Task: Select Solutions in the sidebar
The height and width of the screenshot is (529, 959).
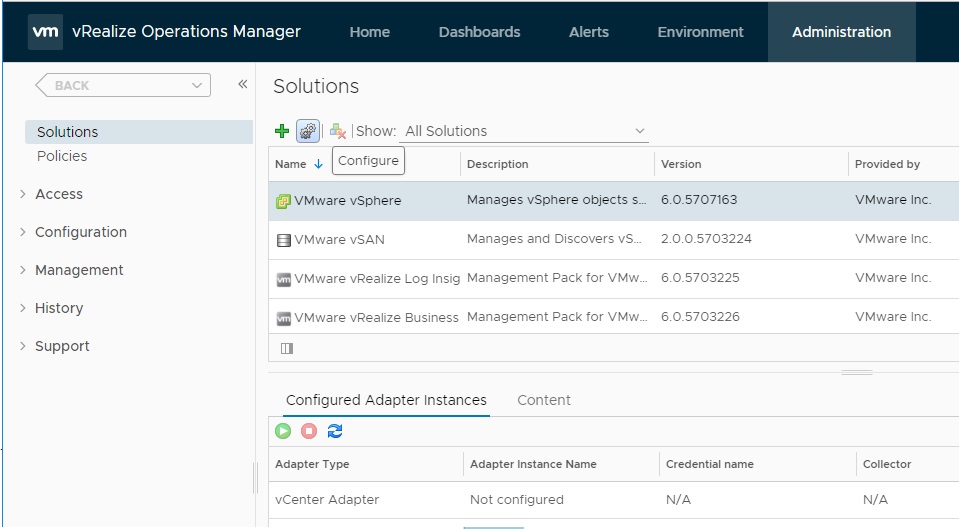Action: point(139,131)
